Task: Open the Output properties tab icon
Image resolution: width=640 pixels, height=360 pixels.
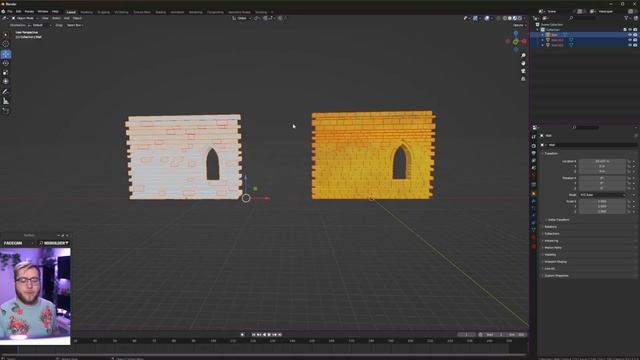Action: pyautogui.click(x=533, y=153)
